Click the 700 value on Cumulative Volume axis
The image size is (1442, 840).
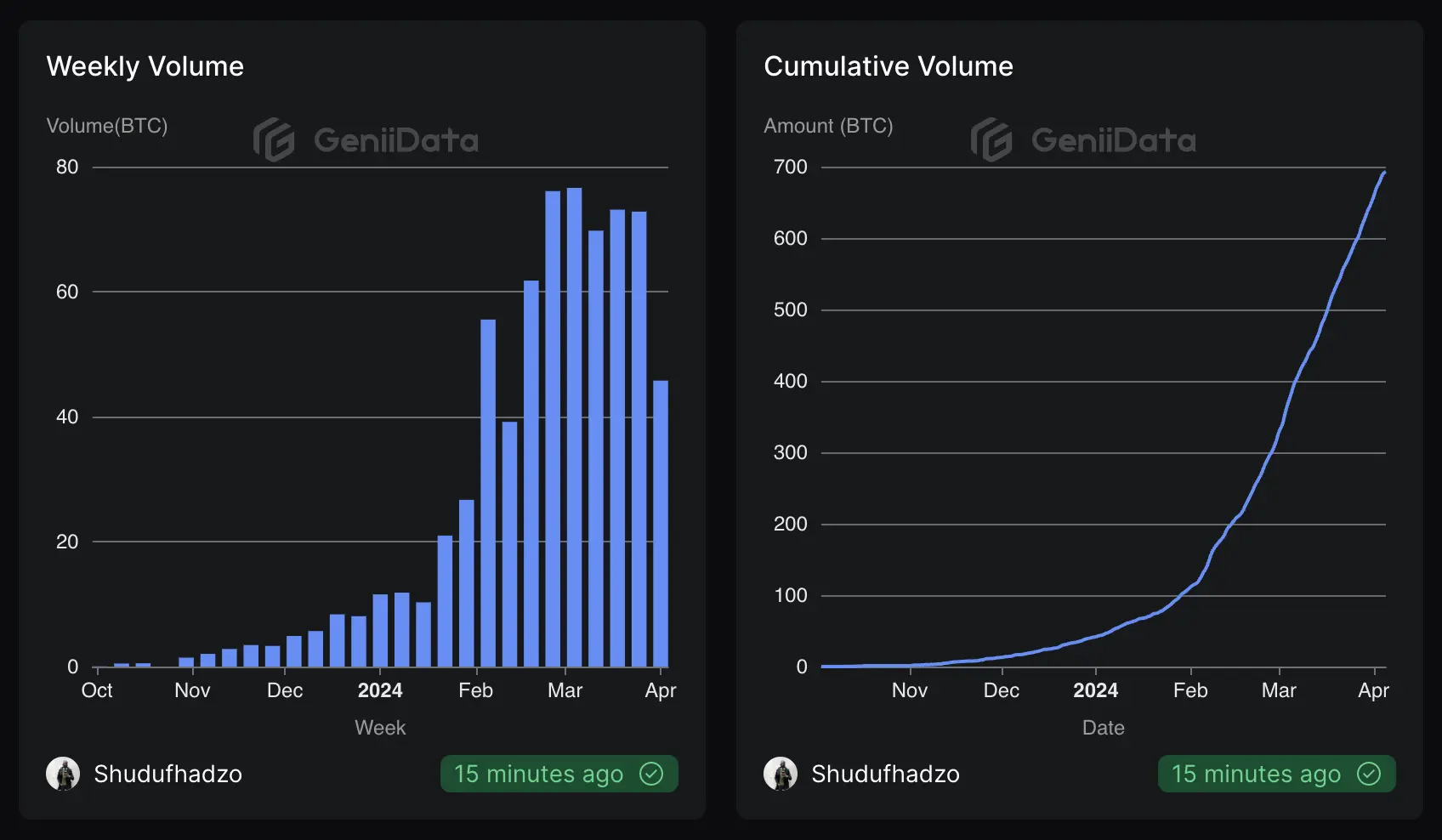[791, 167]
